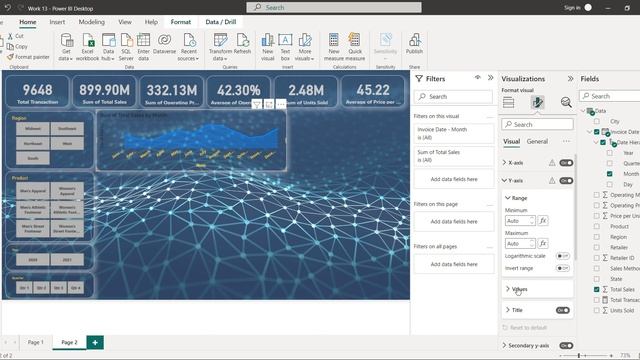Open the Home ribbon tab
The height and width of the screenshot is (360, 640).
(x=28, y=22)
